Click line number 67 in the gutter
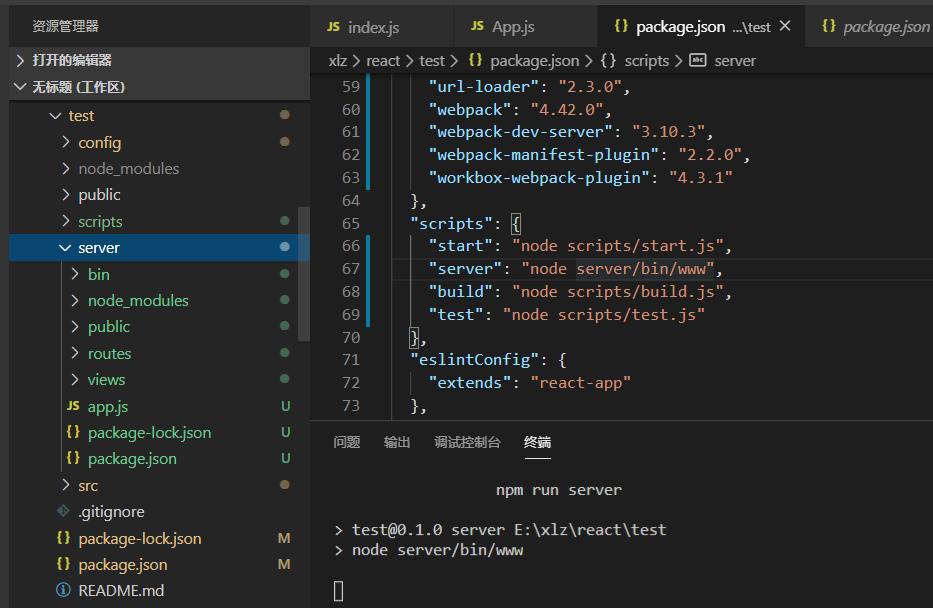 [351, 269]
